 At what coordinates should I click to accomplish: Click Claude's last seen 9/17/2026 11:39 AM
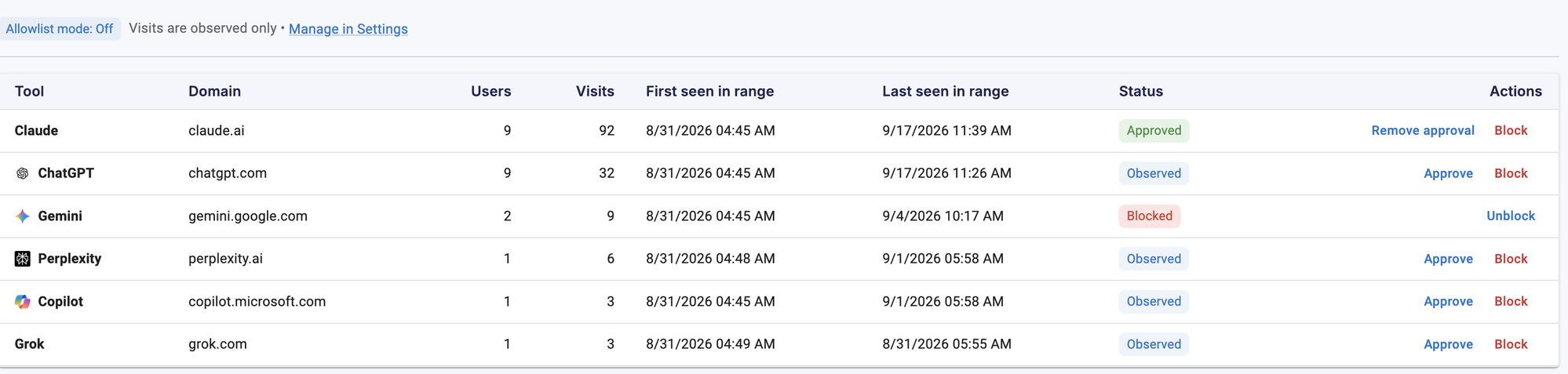pyautogui.click(x=946, y=131)
